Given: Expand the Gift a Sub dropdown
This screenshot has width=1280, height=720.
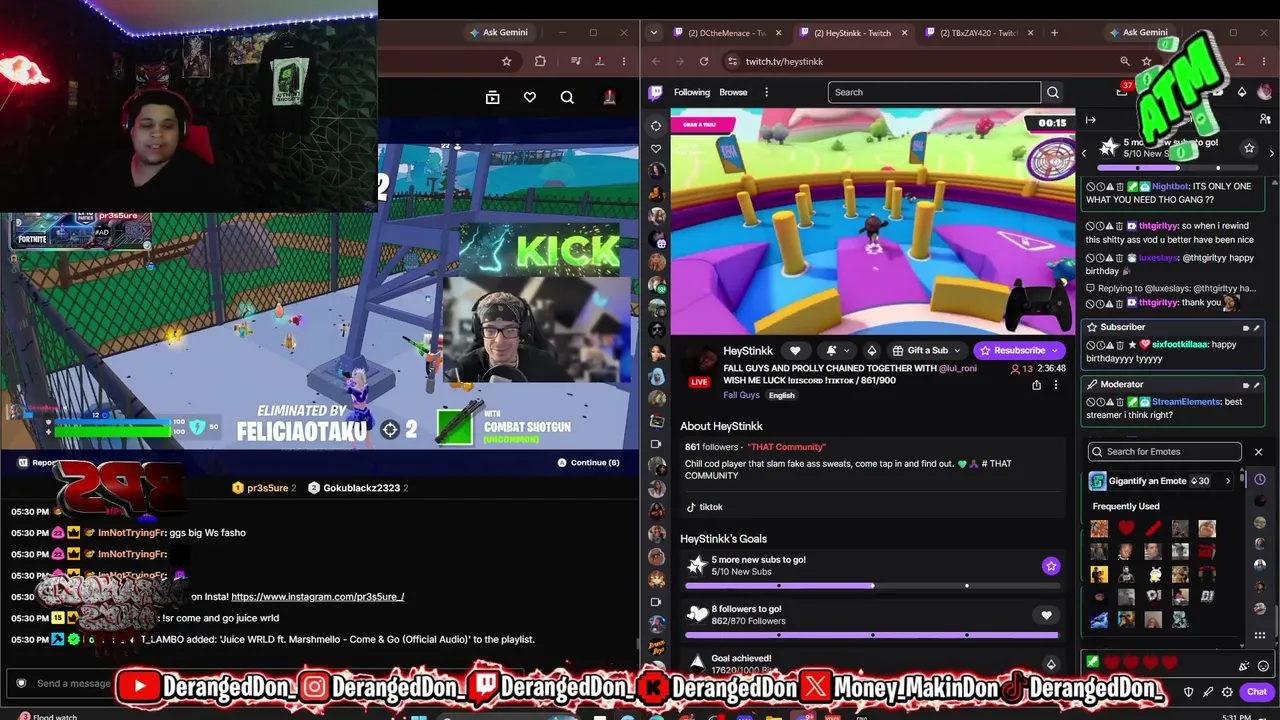Looking at the screenshot, I should point(956,350).
